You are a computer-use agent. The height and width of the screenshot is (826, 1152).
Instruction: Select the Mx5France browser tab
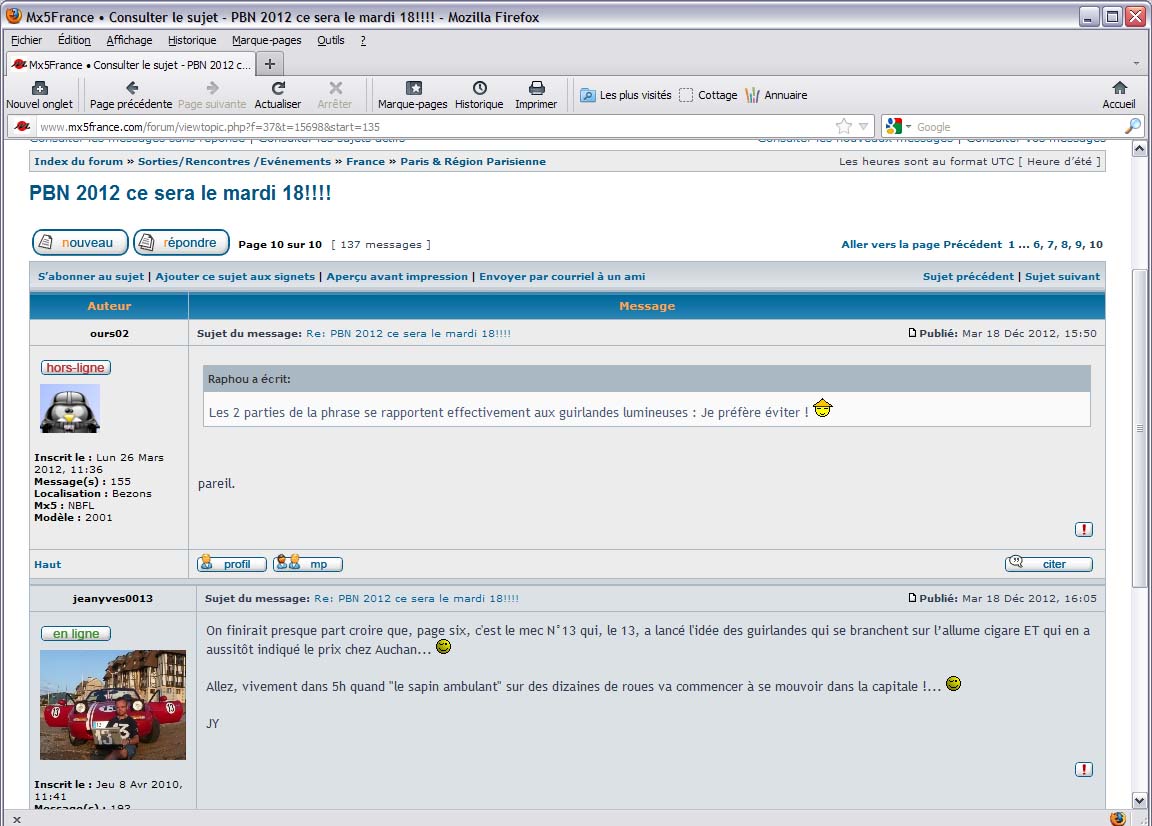click(x=132, y=65)
